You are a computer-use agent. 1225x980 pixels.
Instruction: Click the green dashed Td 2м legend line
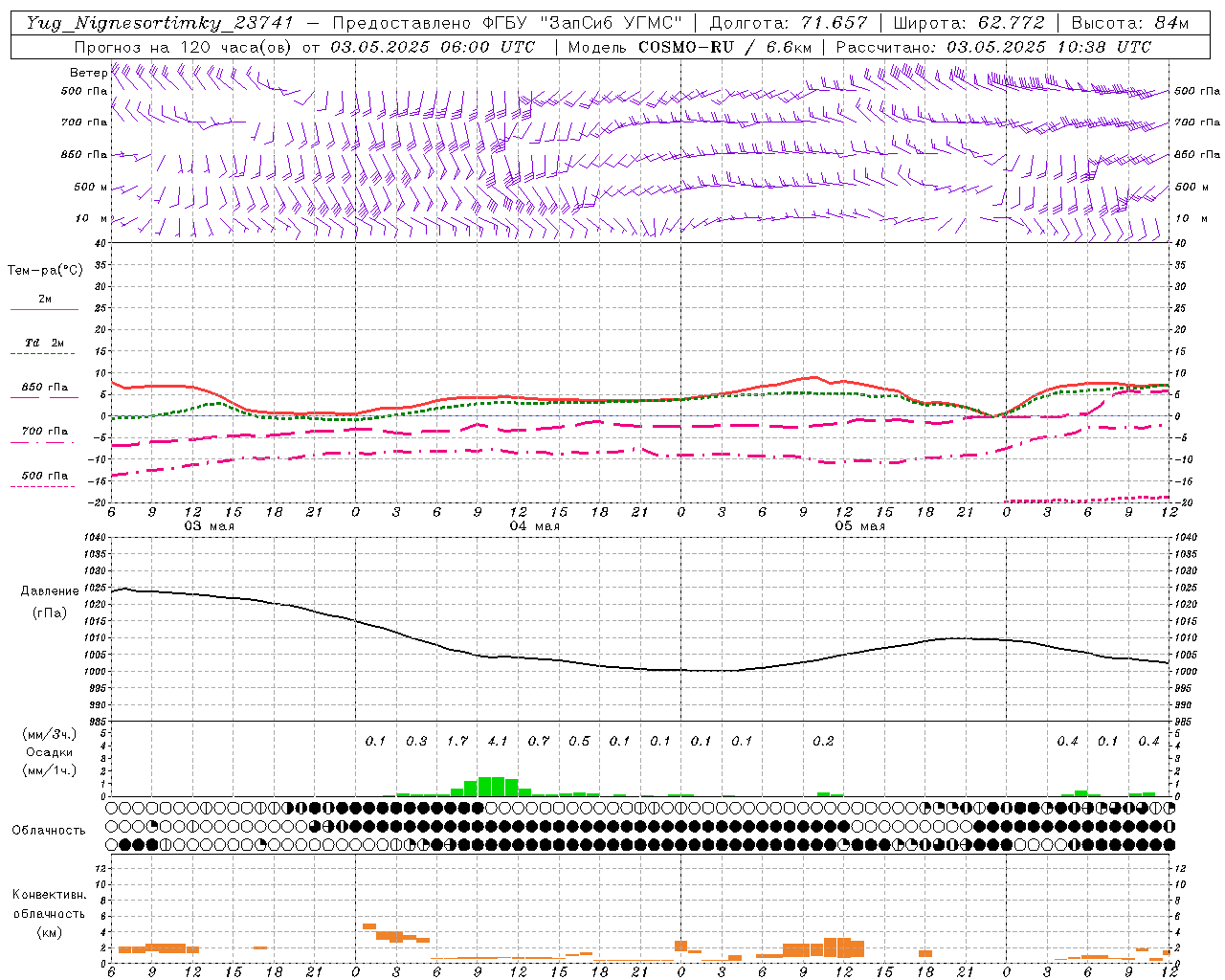point(42,354)
